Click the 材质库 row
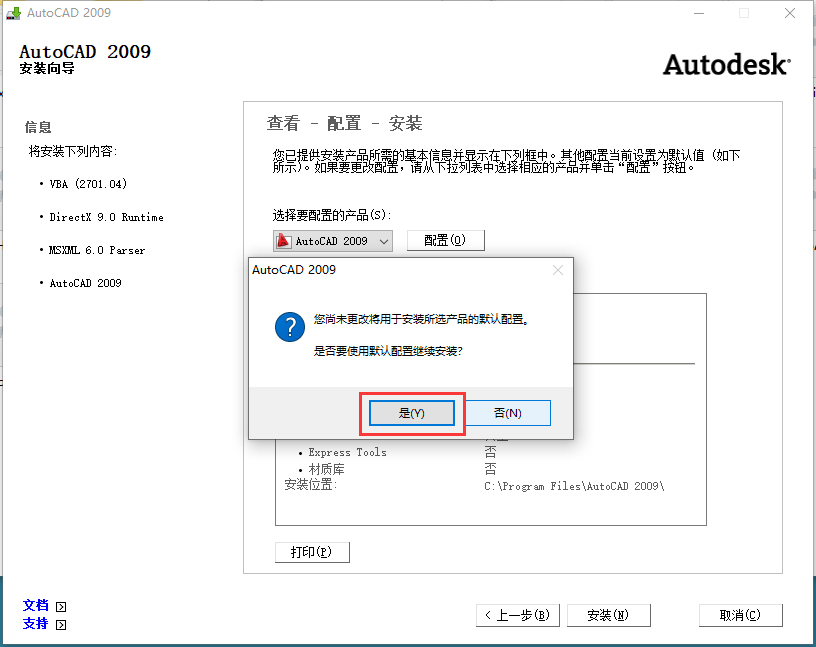 pyautogui.click(x=326, y=470)
